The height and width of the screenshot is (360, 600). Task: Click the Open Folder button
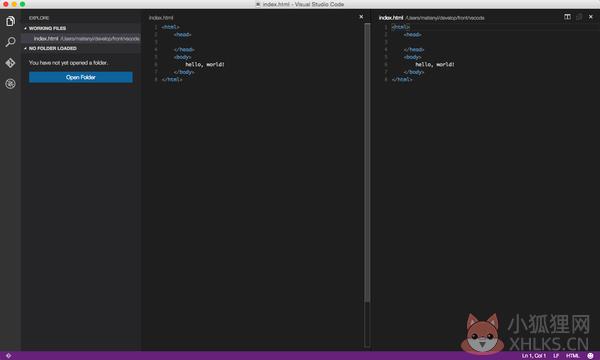coord(81,77)
